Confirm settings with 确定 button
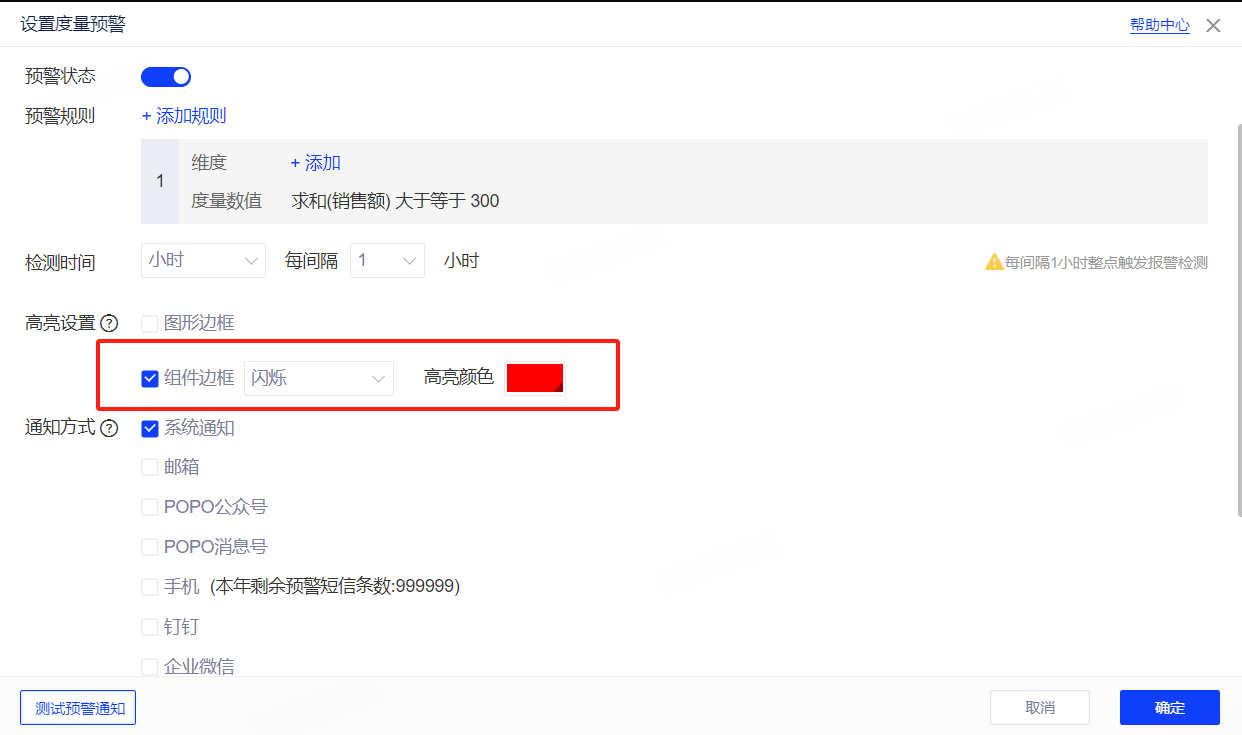Viewport: 1242px width, 735px height. 1169,707
